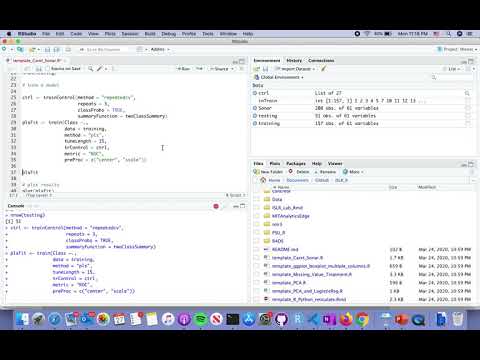The width and height of the screenshot is (480, 360).
Task: Click the magnifier icon beside ctrl object
Action: 467,93
